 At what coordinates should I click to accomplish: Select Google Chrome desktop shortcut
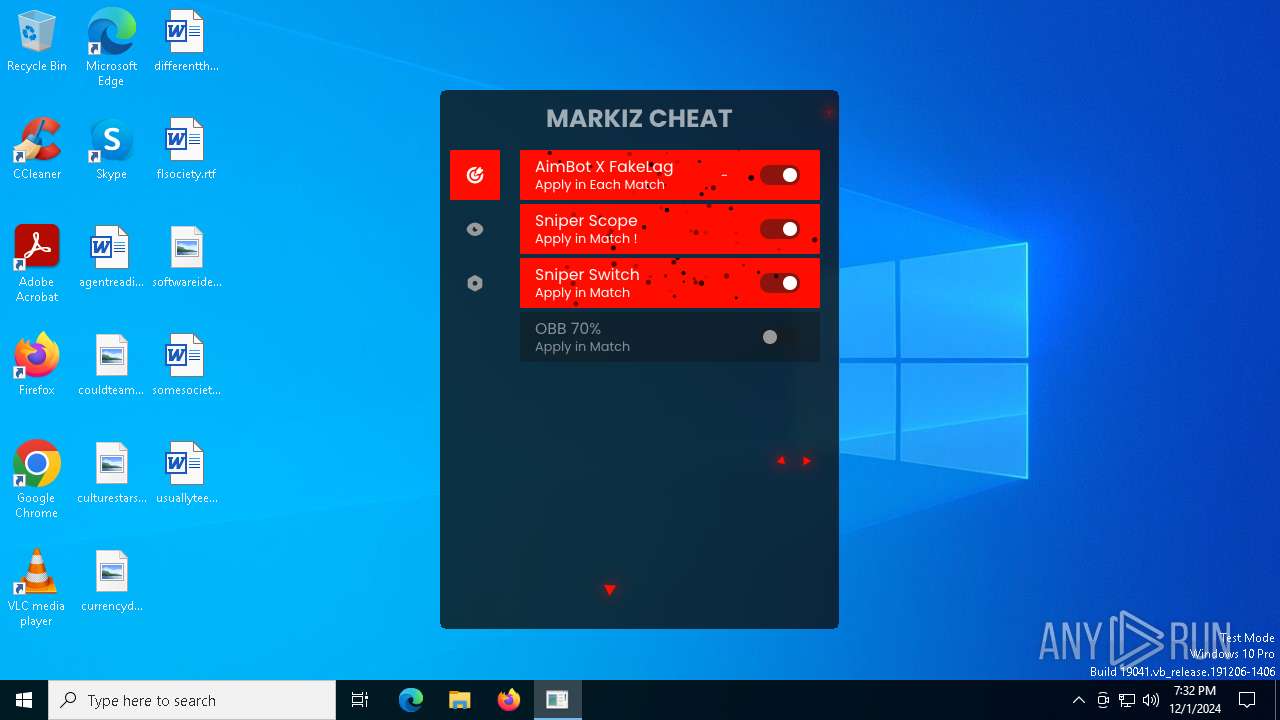37,480
